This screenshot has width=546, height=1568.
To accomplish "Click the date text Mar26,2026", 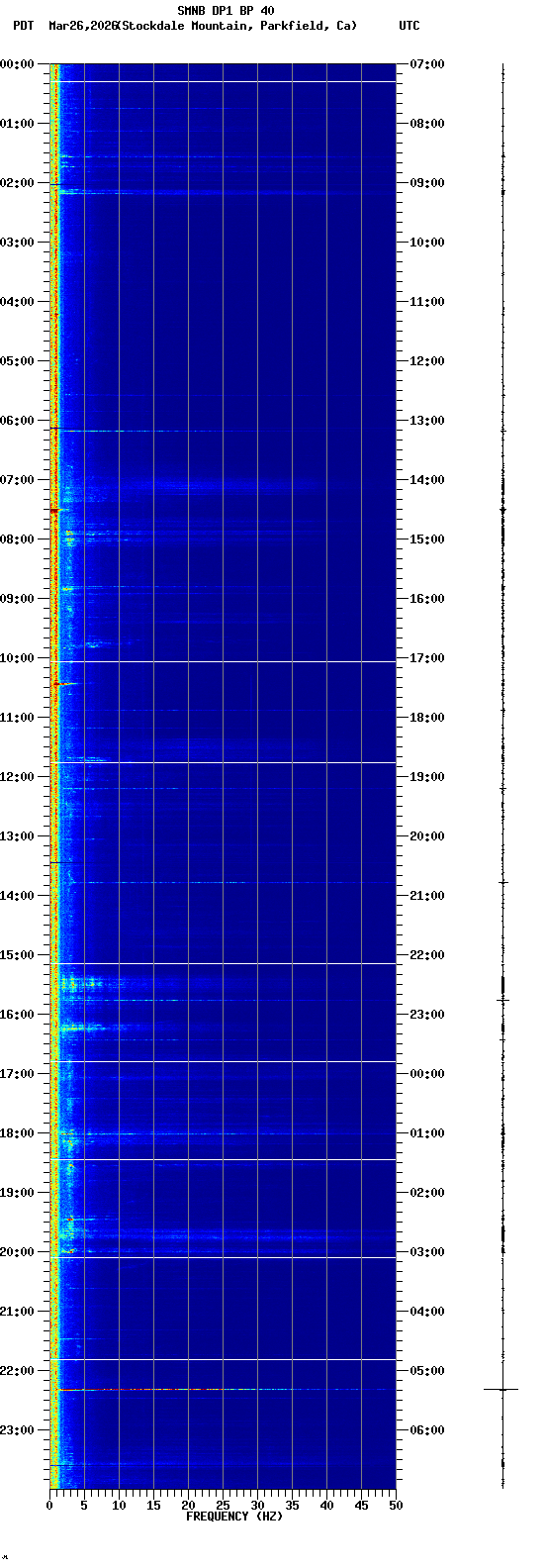I will (x=82, y=26).
